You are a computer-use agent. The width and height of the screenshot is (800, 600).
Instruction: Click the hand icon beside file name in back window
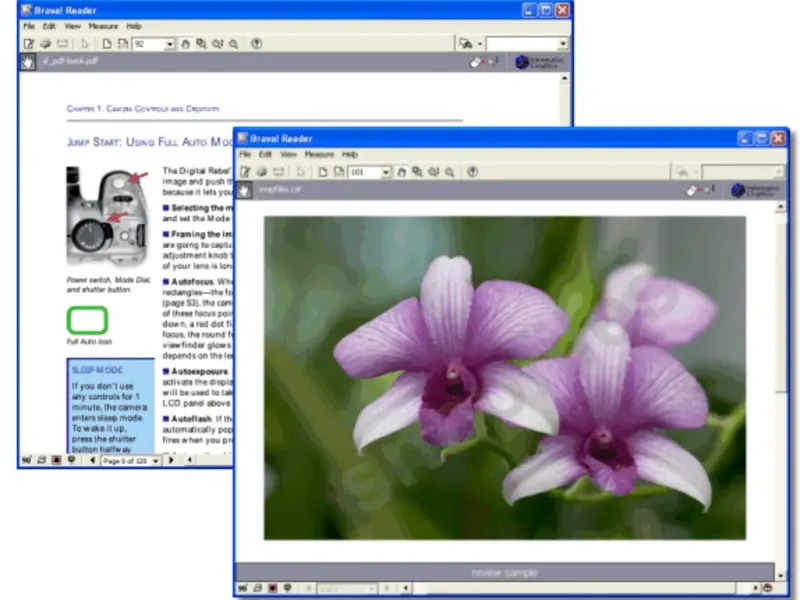[x=28, y=62]
